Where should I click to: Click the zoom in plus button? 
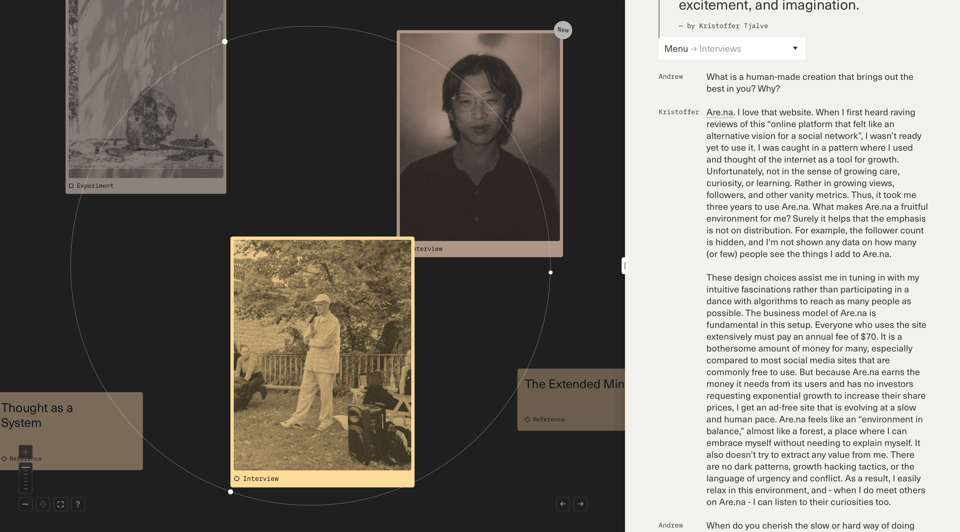25,452
